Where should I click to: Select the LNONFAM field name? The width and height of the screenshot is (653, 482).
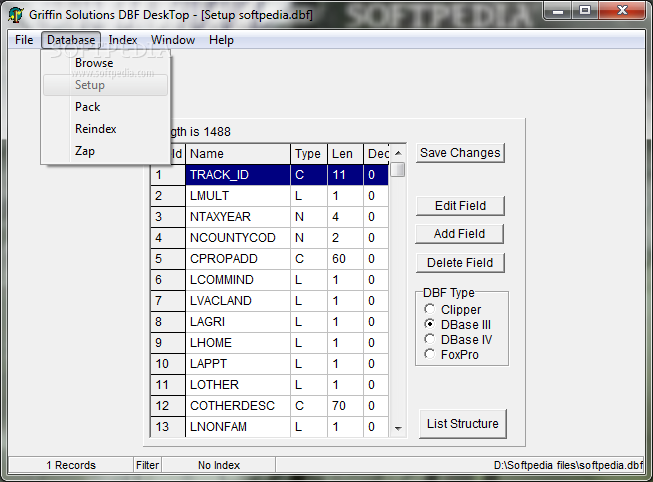click(238, 427)
